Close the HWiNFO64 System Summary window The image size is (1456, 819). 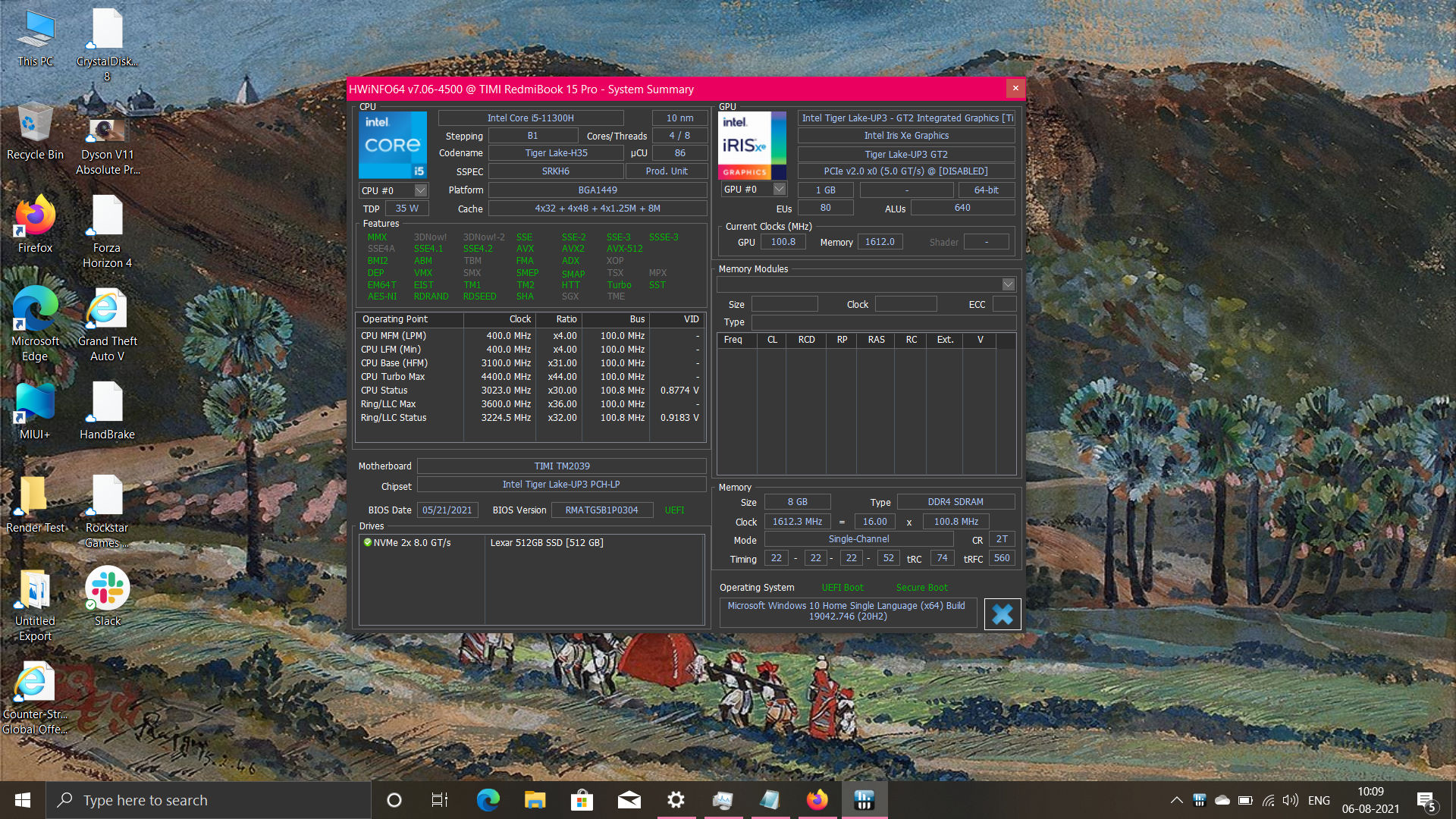tap(1015, 89)
